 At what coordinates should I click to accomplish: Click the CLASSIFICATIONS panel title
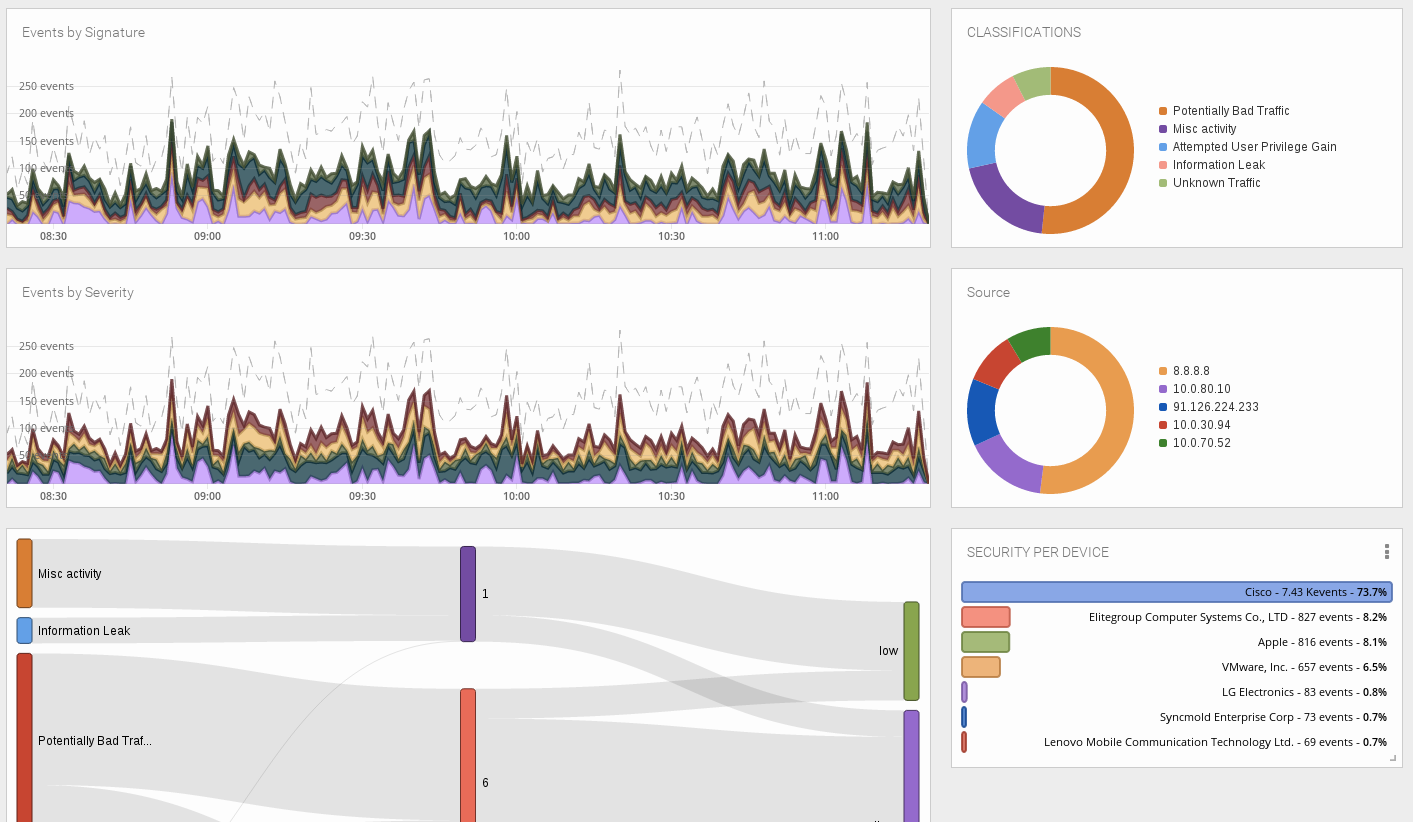(x=1024, y=33)
